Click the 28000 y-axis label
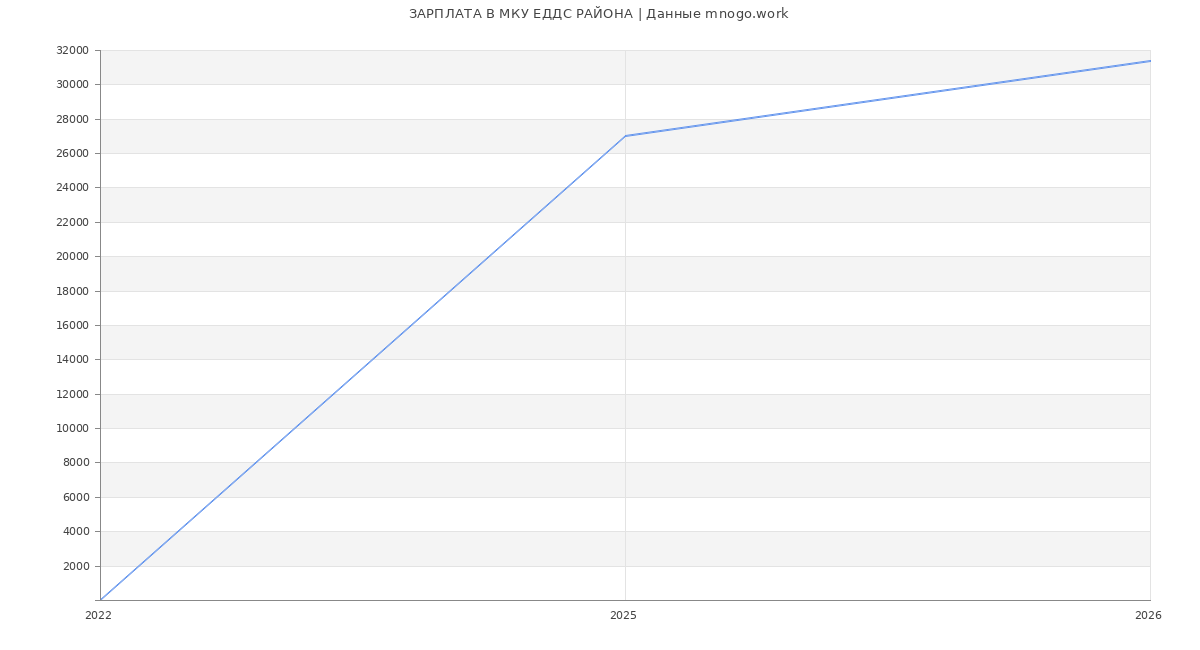The width and height of the screenshot is (1200, 650). point(72,119)
